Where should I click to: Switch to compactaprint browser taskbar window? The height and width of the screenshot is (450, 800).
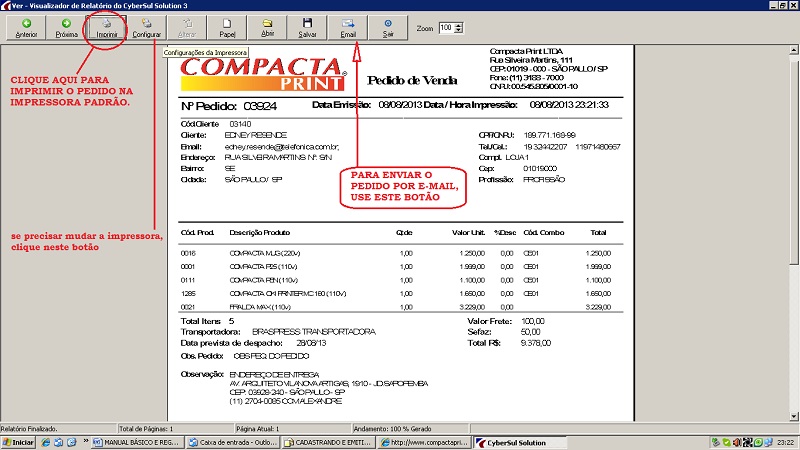click(x=423, y=443)
